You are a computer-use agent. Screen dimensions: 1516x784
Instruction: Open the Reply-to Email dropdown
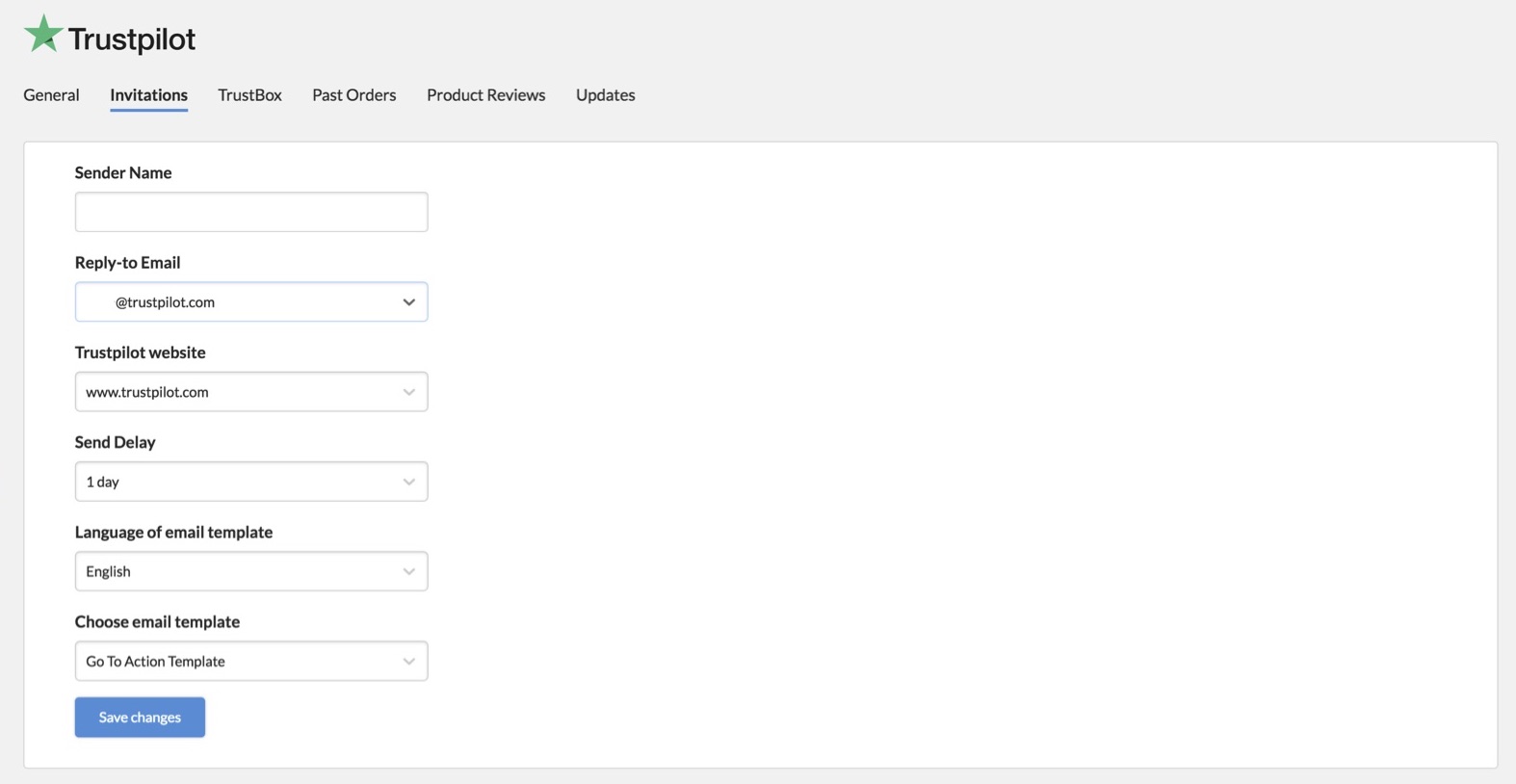251,301
